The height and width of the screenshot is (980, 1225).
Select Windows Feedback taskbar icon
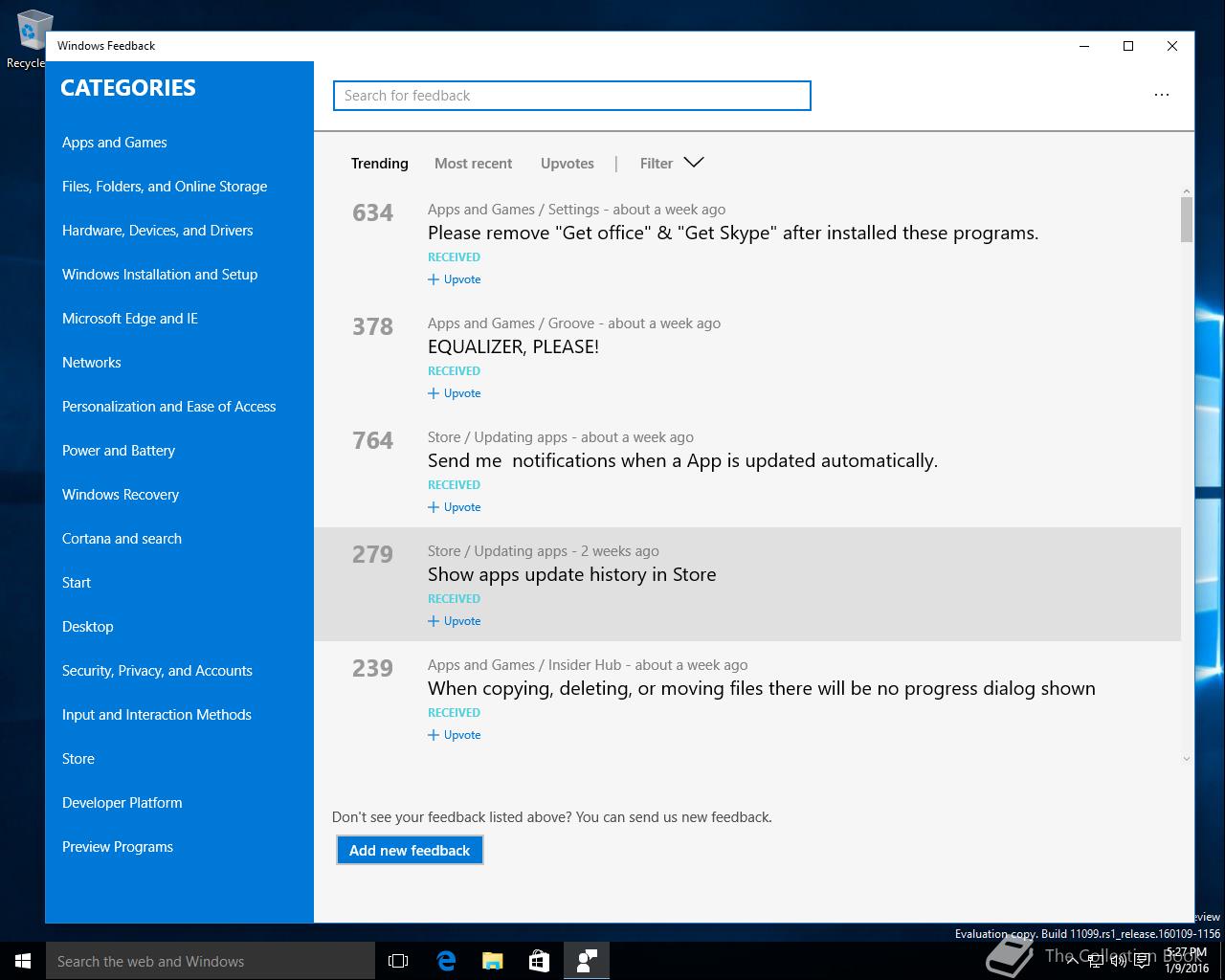[587, 961]
